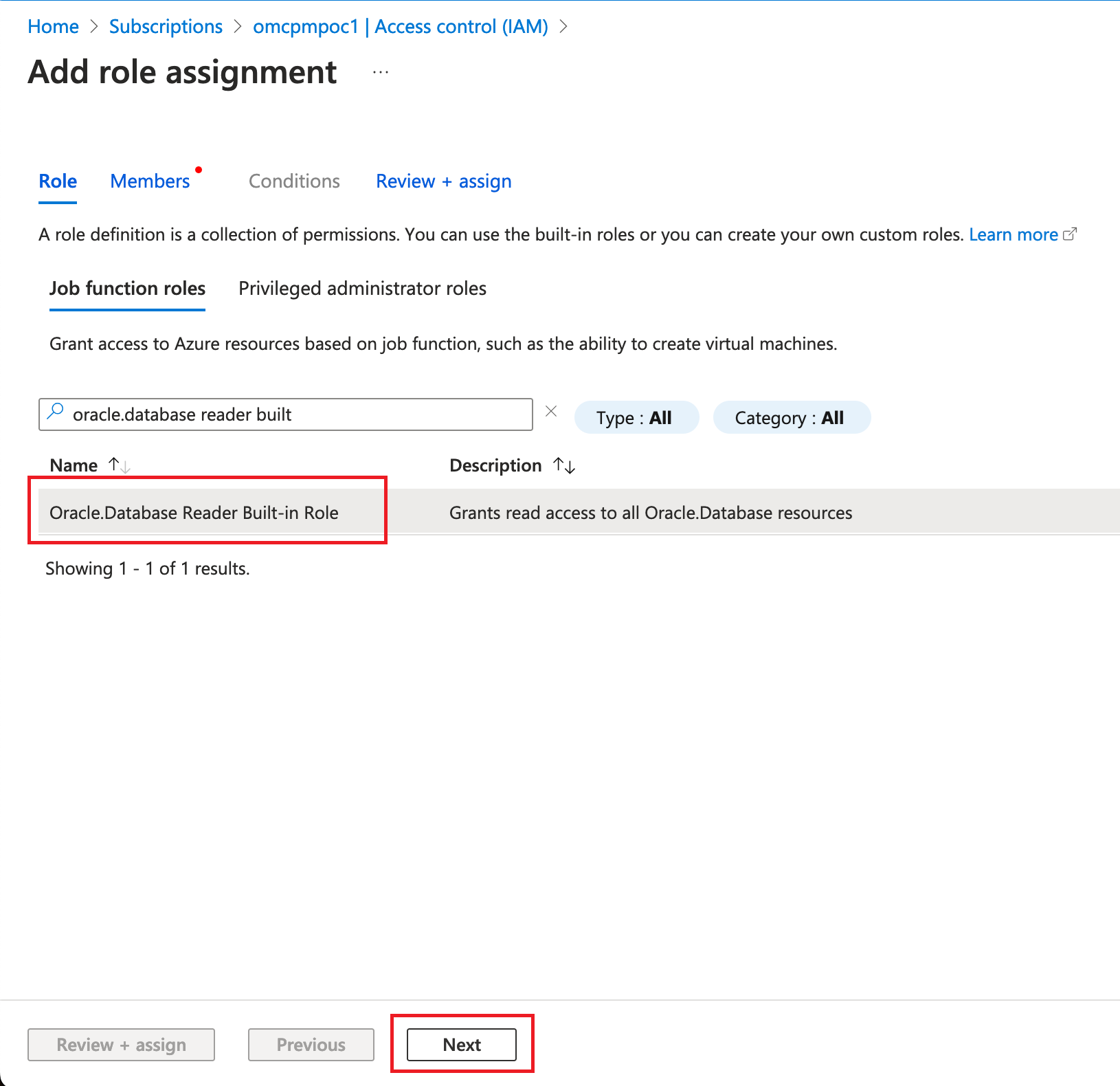Open the Learn more link
This screenshot has height=1086, width=1120.
coord(1013,234)
